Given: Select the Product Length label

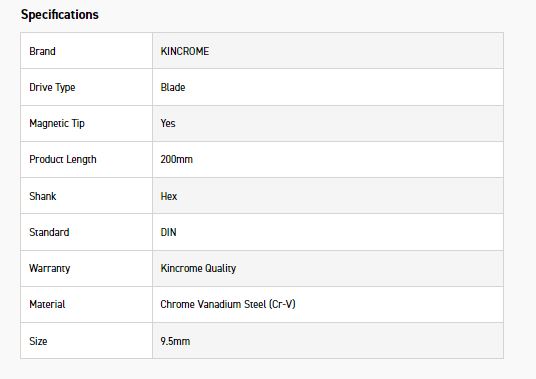Looking at the screenshot, I should point(63,160).
